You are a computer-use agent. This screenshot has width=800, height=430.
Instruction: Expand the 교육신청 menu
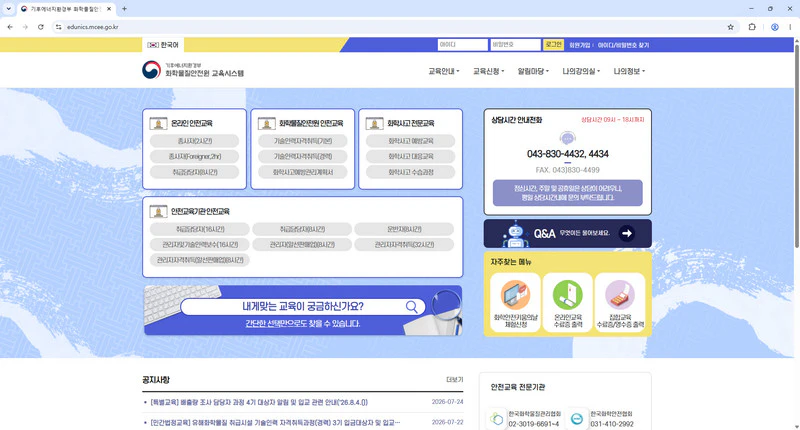[488, 71]
